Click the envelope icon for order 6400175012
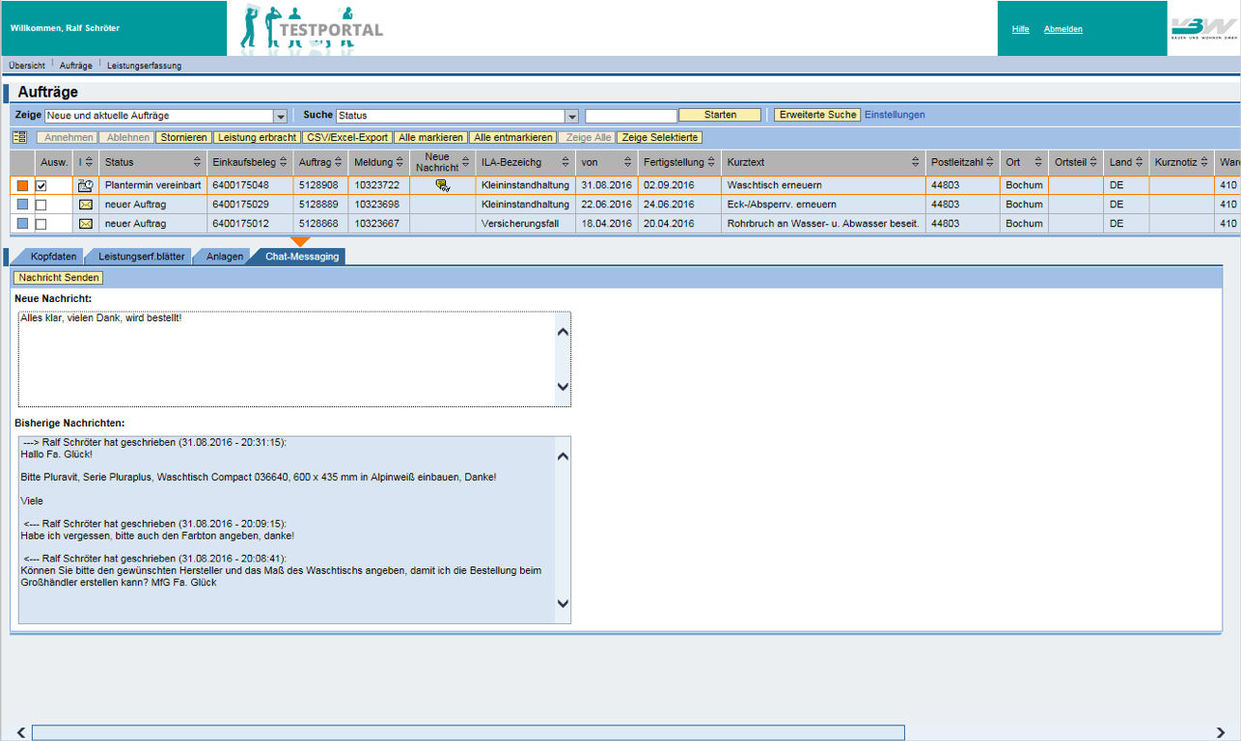 coord(85,223)
